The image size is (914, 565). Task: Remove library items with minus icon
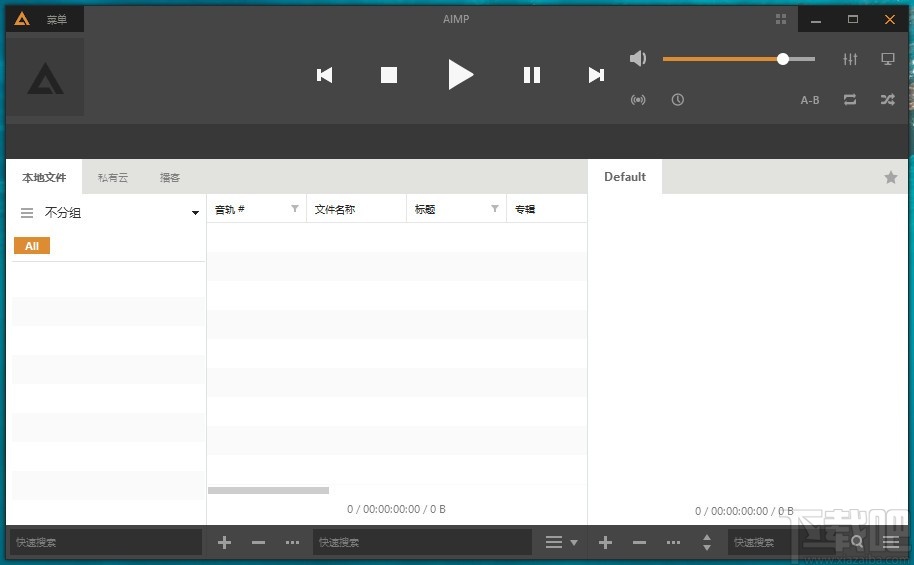pyautogui.click(x=258, y=543)
